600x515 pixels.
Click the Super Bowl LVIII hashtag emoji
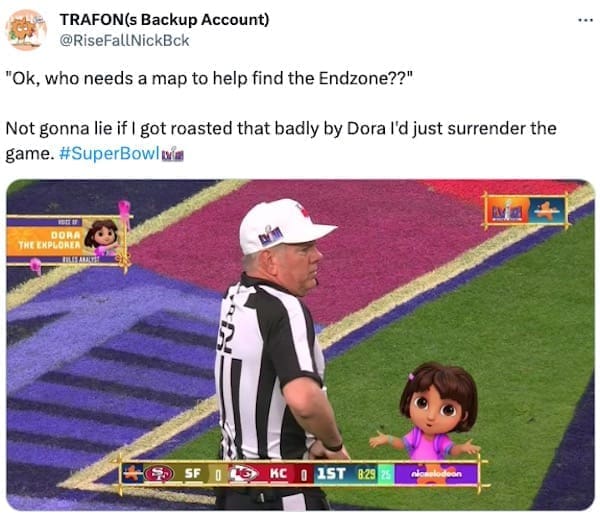pyautogui.click(x=173, y=154)
